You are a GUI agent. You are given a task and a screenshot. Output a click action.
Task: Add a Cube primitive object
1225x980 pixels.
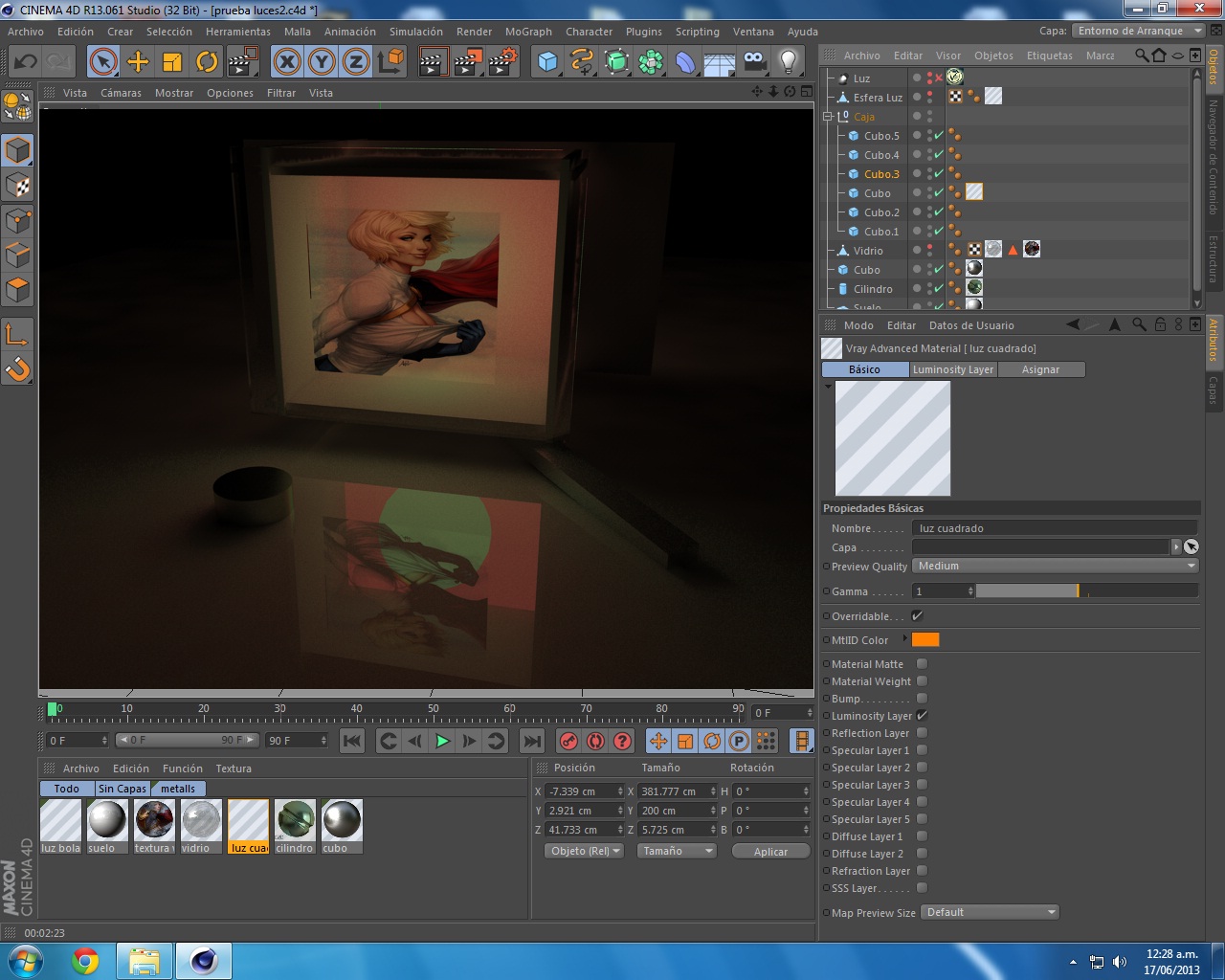tap(547, 62)
